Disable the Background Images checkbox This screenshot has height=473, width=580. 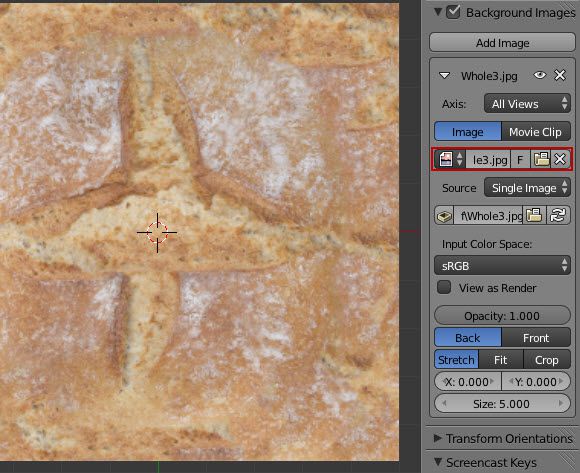pos(453,12)
